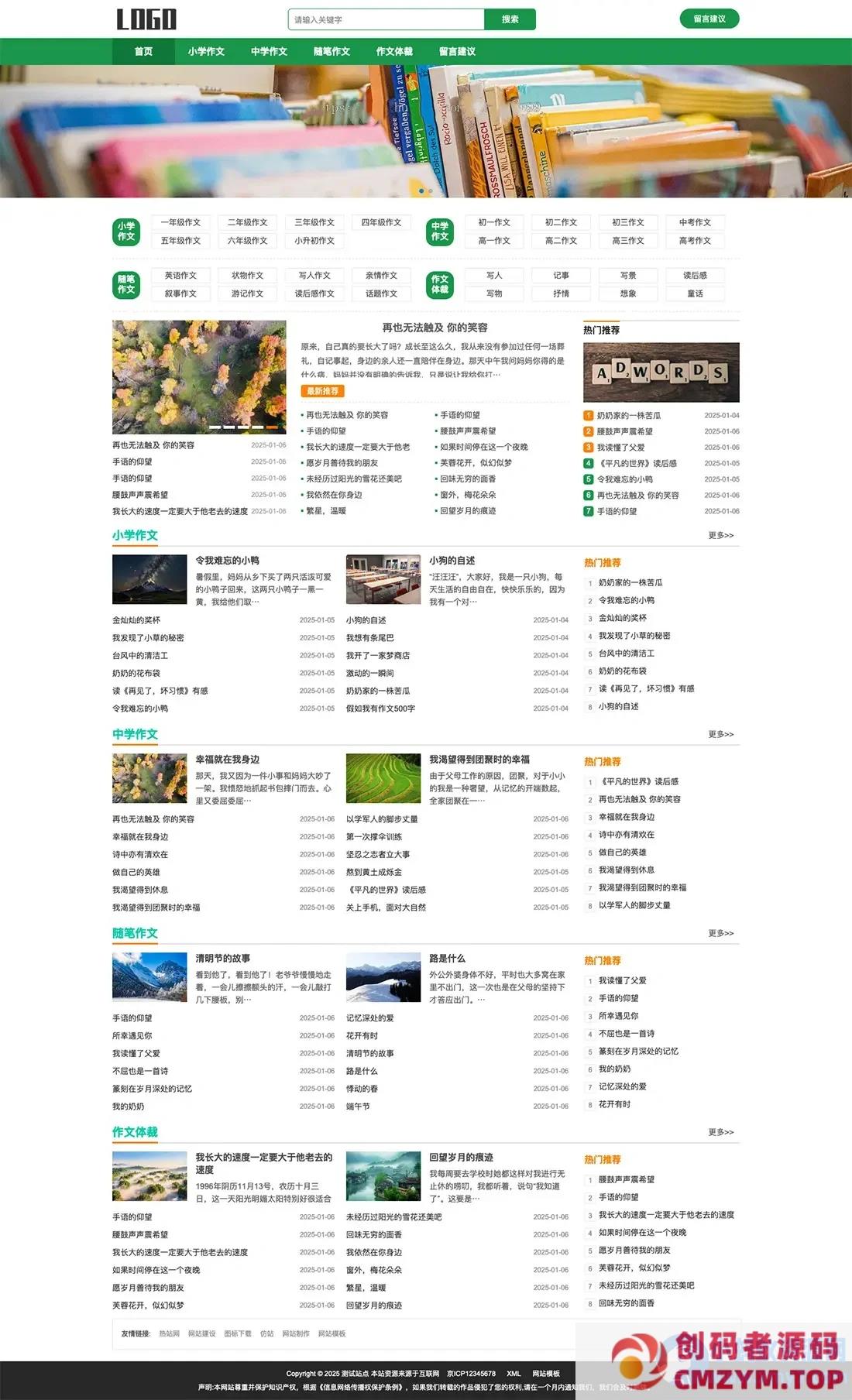852x1400 pixels.
Task: Click the 留言建议 button at top right
Action: [x=709, y=19]
